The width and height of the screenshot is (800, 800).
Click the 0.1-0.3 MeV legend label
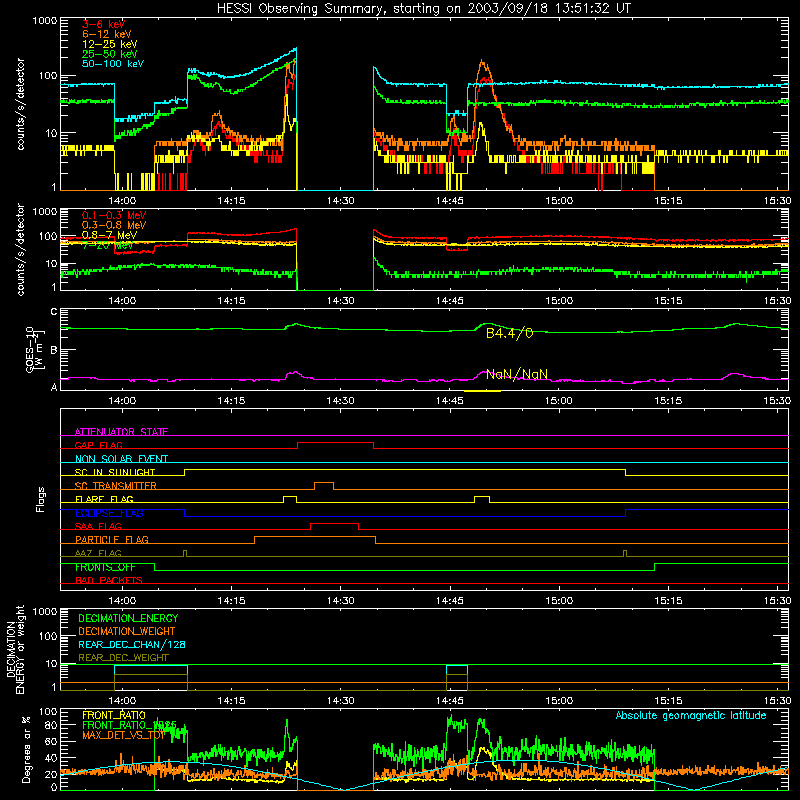114,215
